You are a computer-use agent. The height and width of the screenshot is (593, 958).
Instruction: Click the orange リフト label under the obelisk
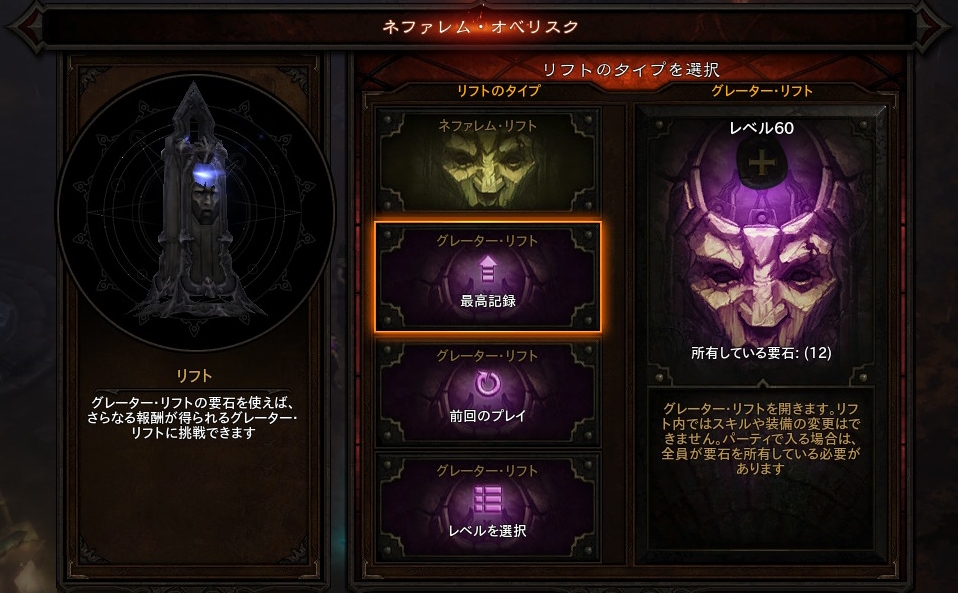point(194,376)
